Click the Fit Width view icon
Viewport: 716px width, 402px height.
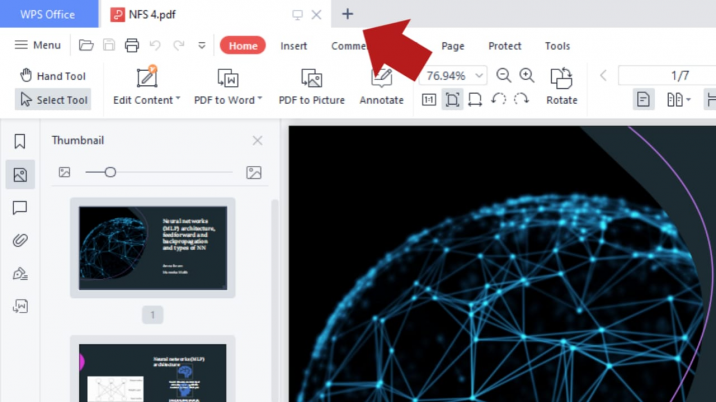click(x=475, y=100)
